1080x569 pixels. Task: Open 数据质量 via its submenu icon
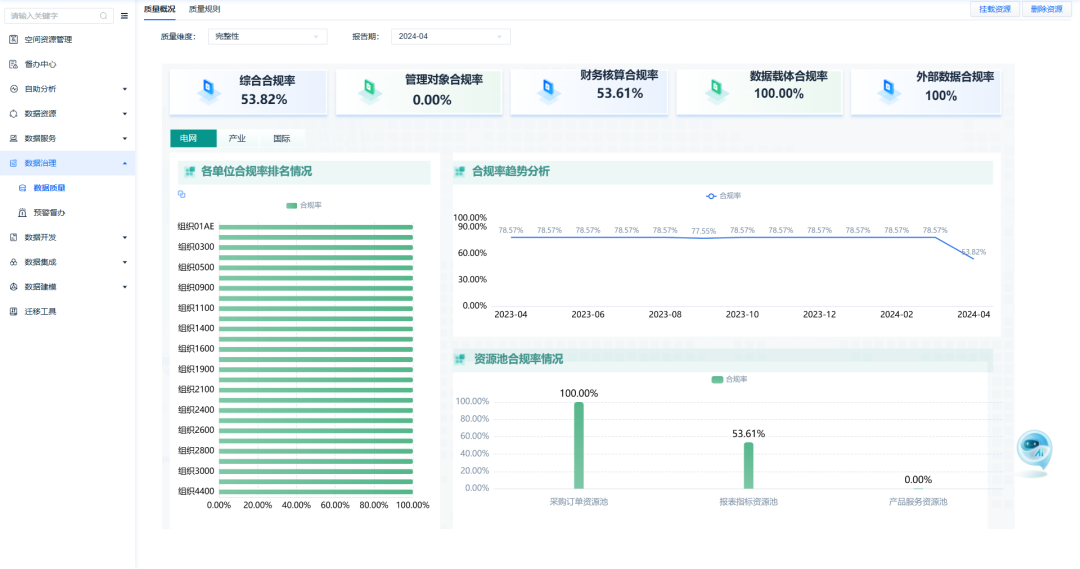click(x=22, y=188)
